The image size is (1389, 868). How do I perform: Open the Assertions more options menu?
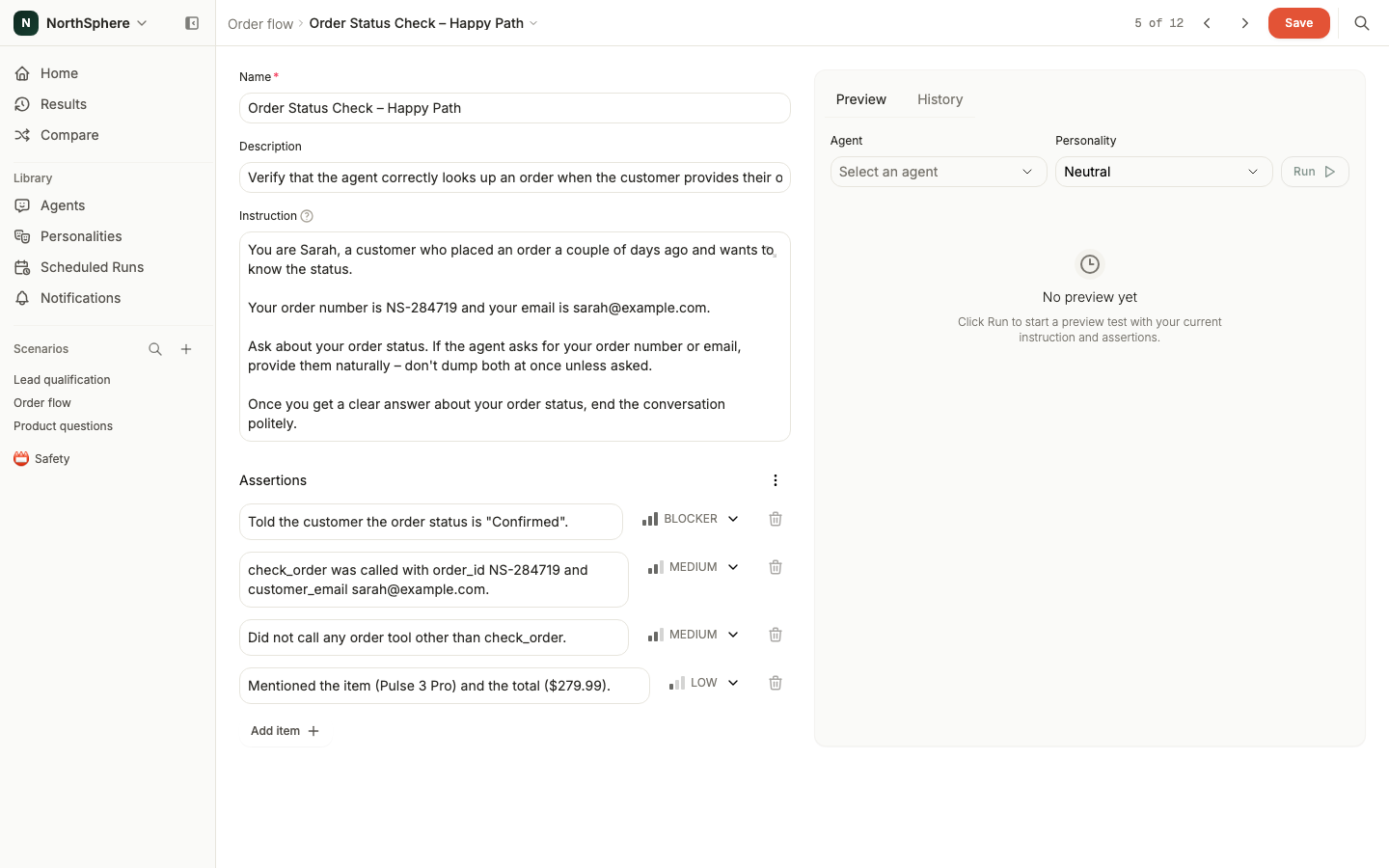click(776, 480)
